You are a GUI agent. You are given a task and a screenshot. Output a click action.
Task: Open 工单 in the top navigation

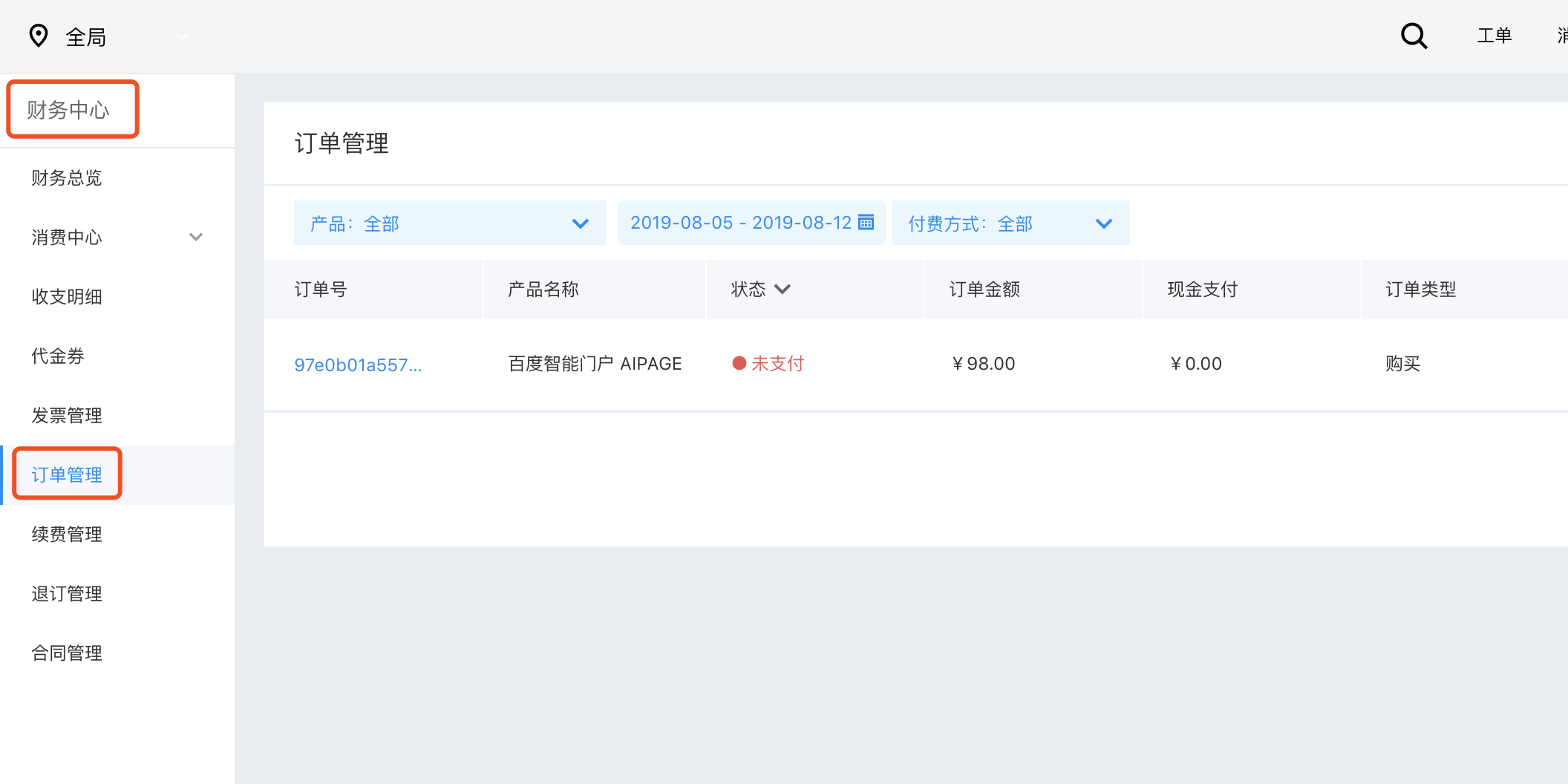(x=1494, y=35)
